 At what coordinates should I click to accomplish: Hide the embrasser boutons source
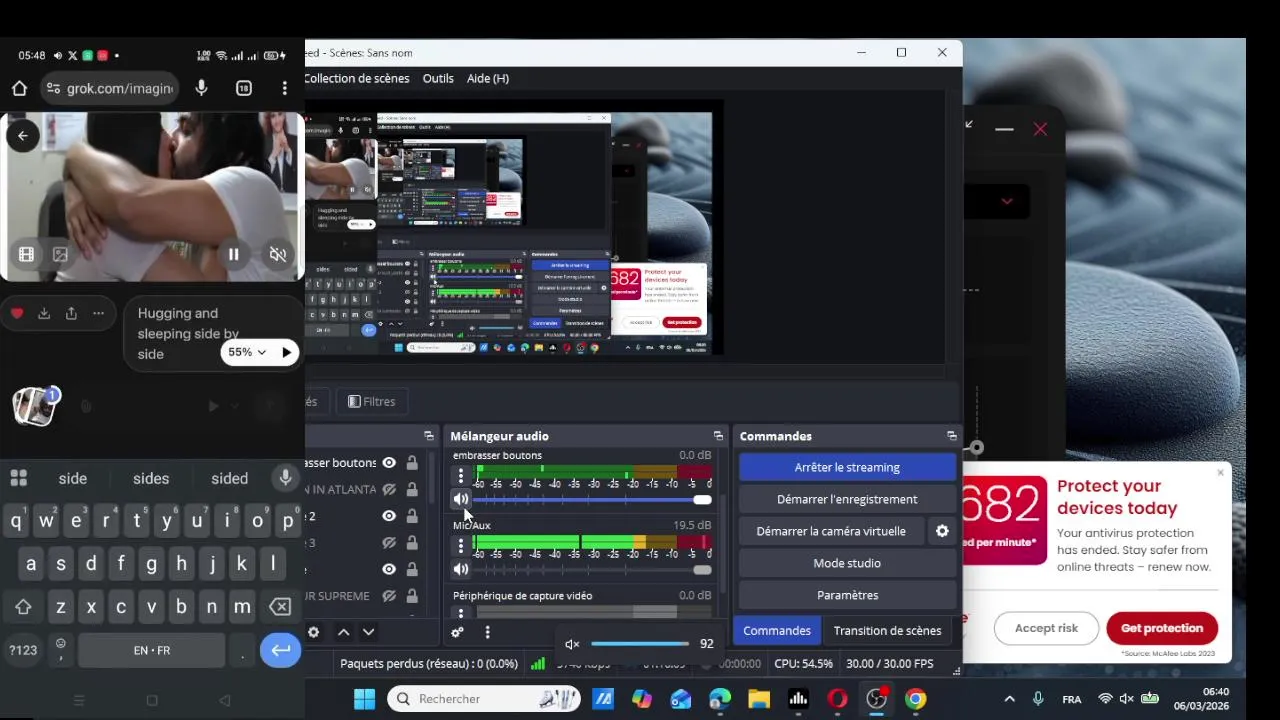[389, 463]
